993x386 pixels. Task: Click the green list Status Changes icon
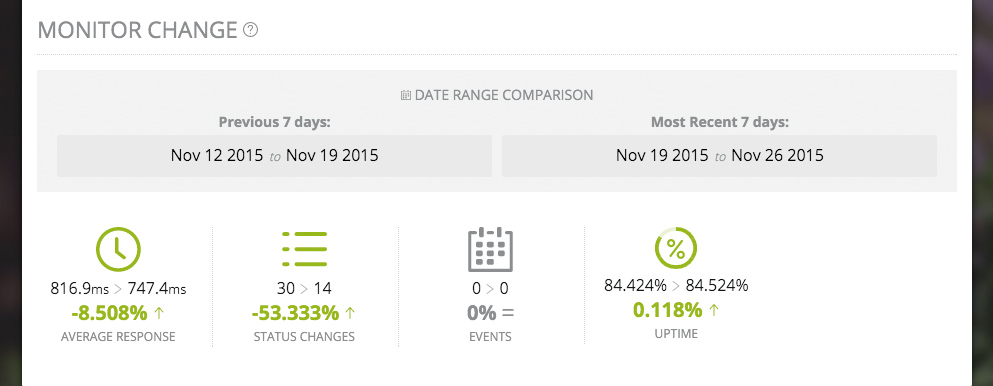(x=305, y=249)
